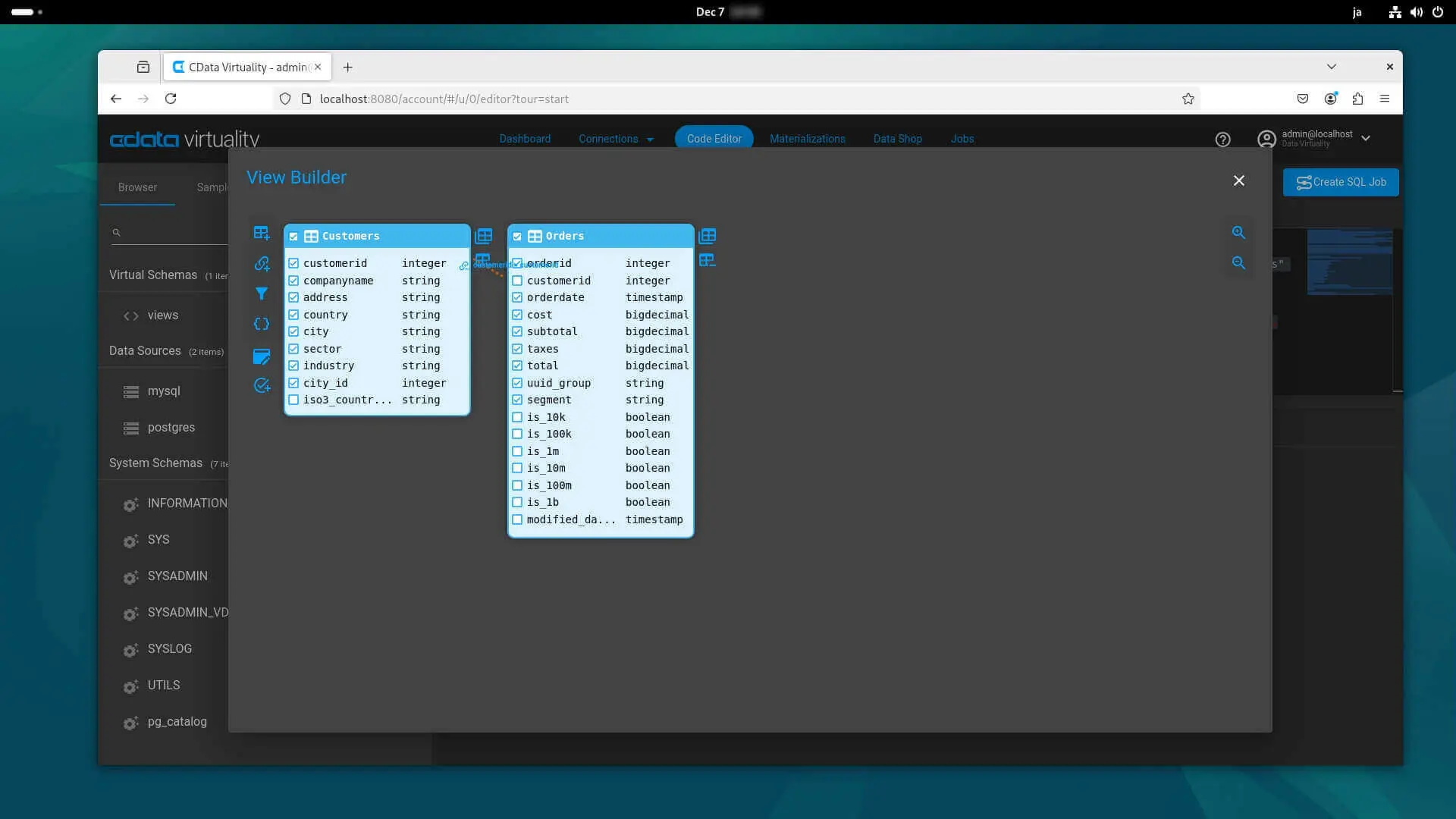This screenshot has width=1456, height=819.
Task: Click the add table icon in View Builder
Action: [262, 234]
